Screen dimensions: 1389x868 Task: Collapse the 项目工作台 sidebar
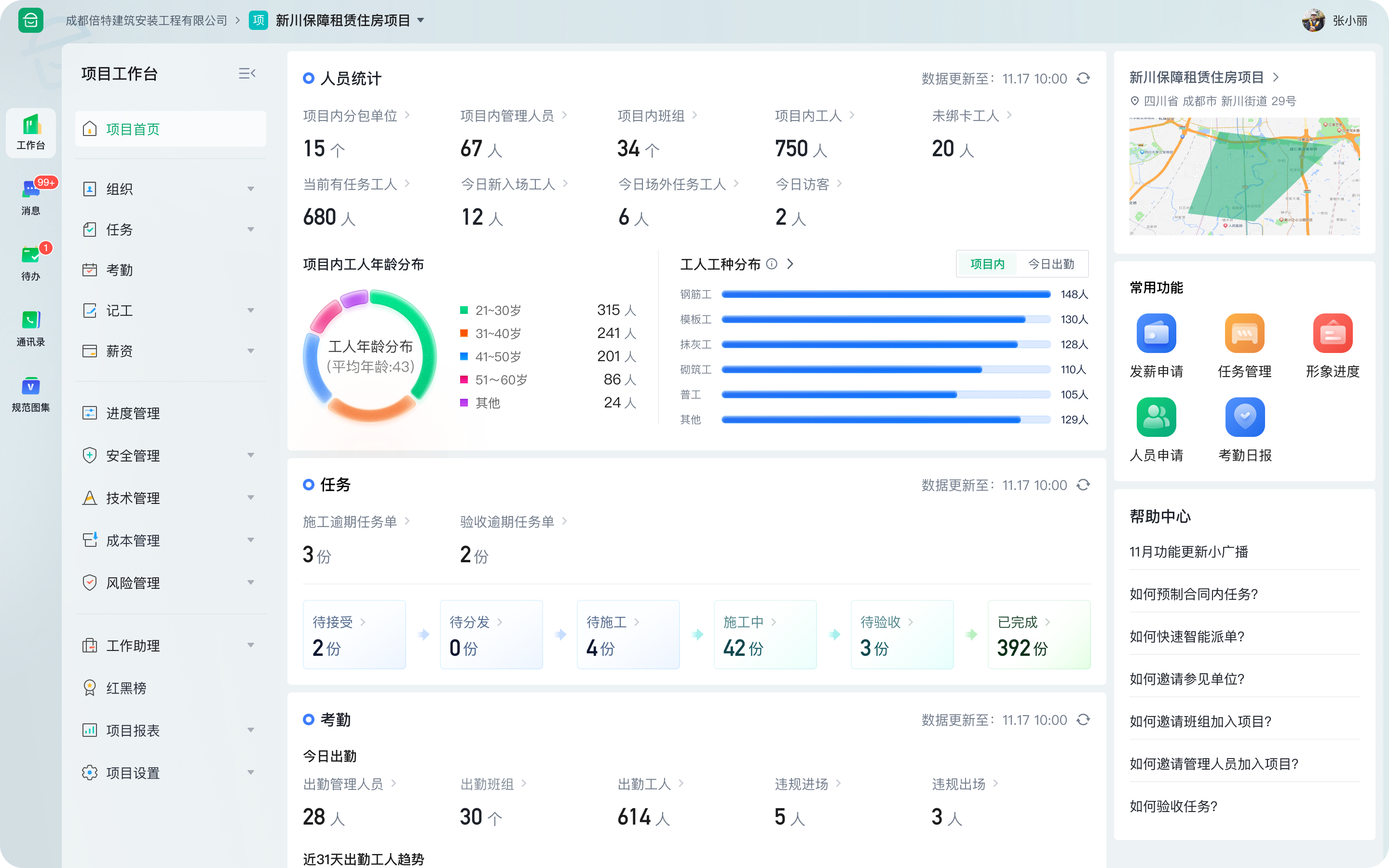coord(247,73)
